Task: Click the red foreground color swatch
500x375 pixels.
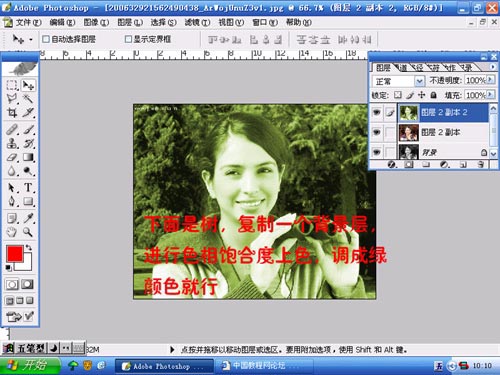Action: point(15,253)
